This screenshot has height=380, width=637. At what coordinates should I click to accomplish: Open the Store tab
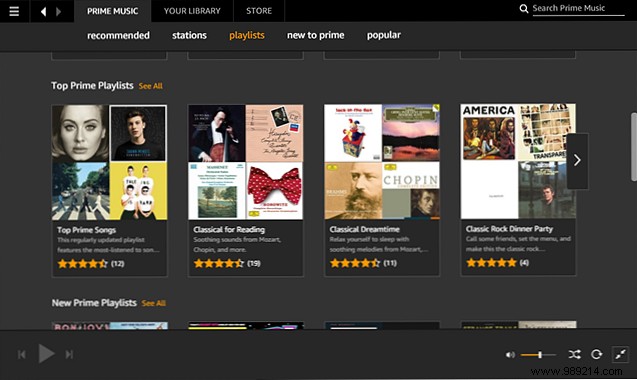coord(259,11)
